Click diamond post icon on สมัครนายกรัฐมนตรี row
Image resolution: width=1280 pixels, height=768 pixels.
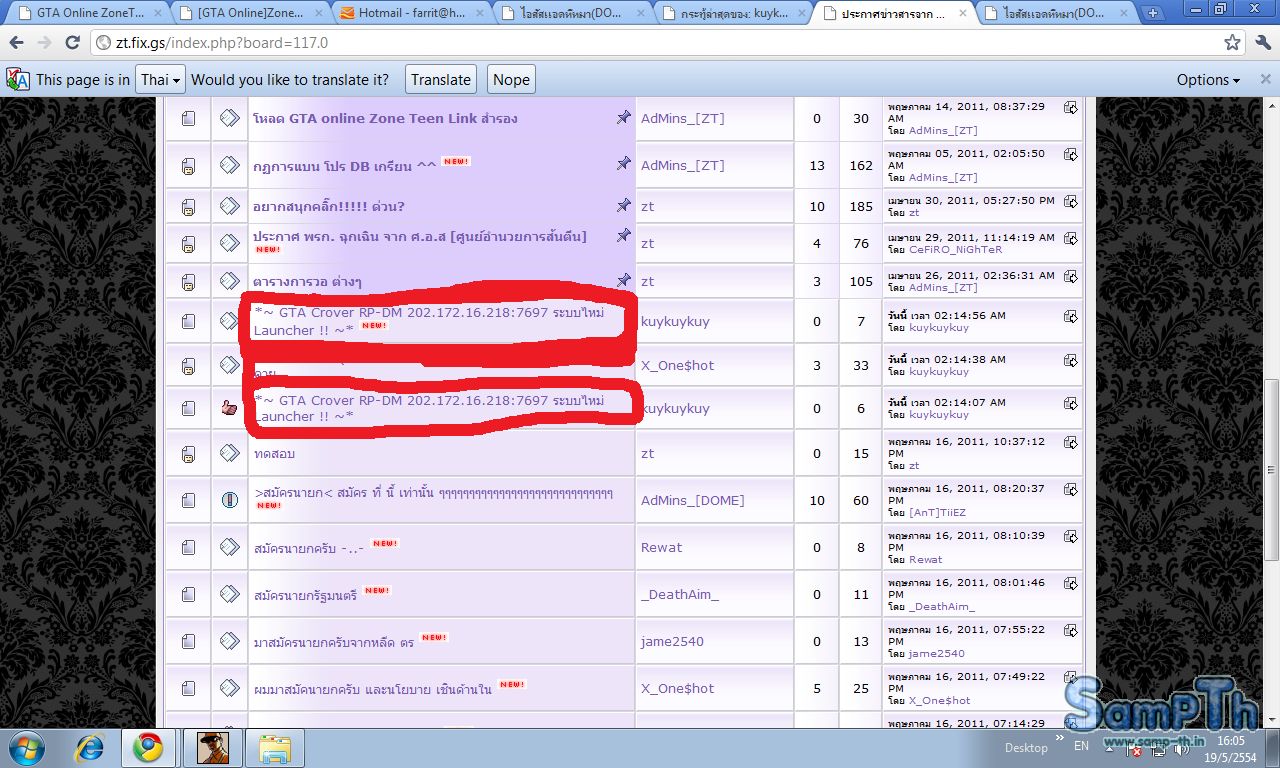point(229,594)
